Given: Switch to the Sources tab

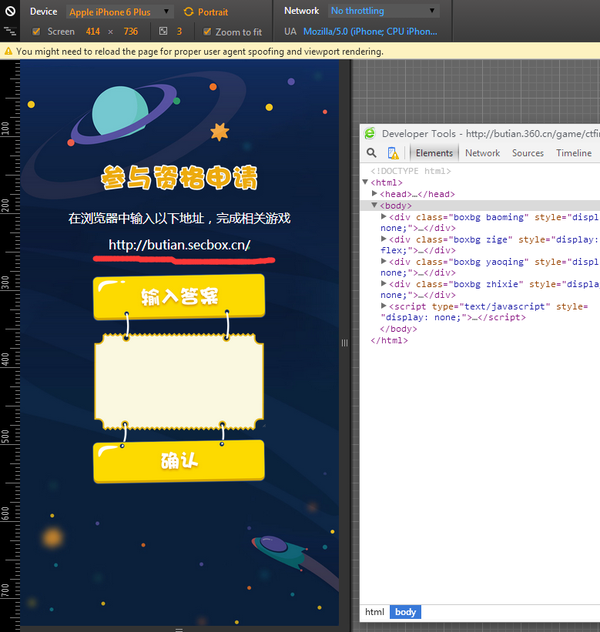Looking at the screenshot, I should 528,153.
